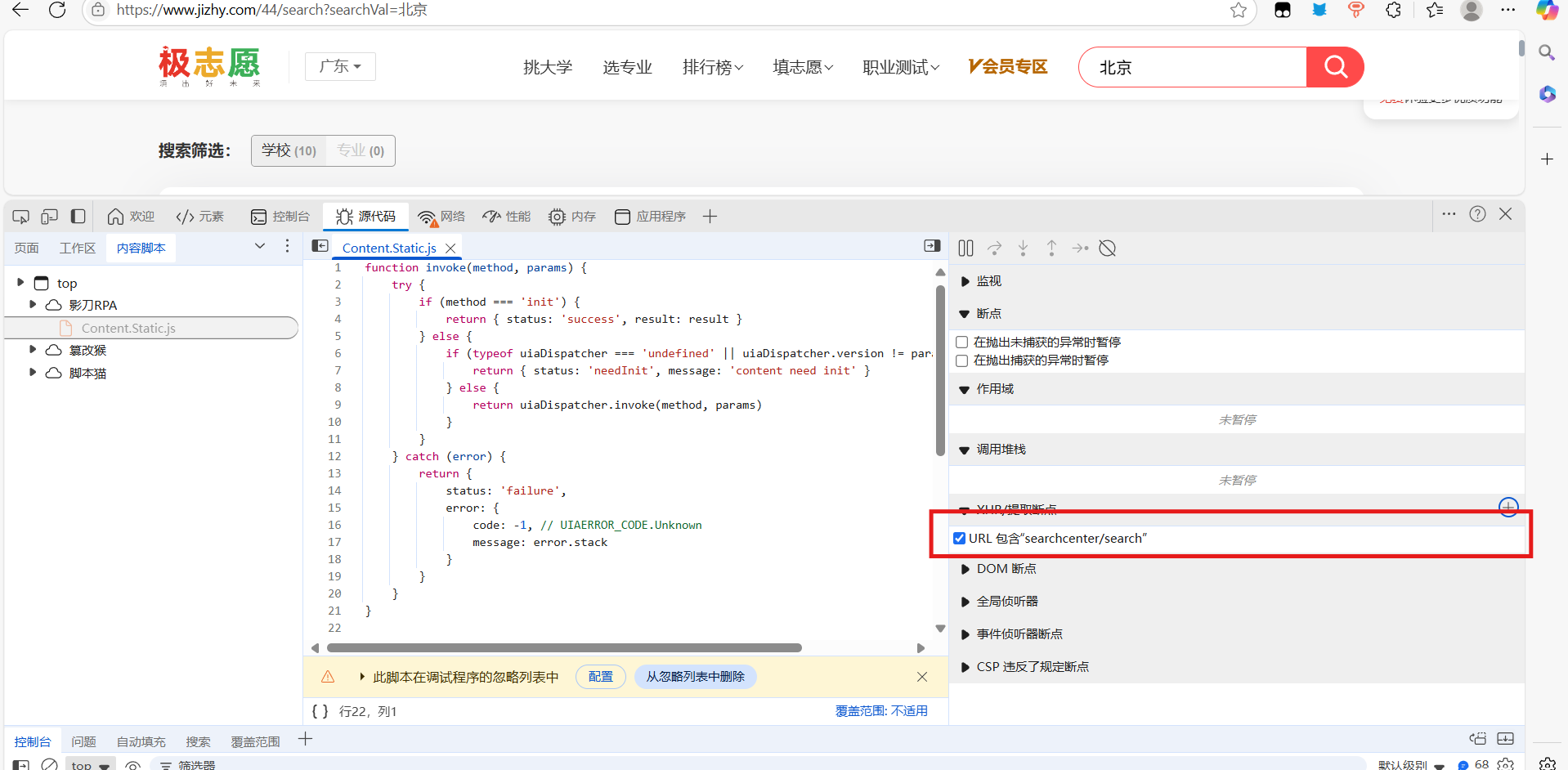This screenshot has width=1568, height=770.
Task: Expand the 事件侦听器断点 section
Action: pos(965,634)
